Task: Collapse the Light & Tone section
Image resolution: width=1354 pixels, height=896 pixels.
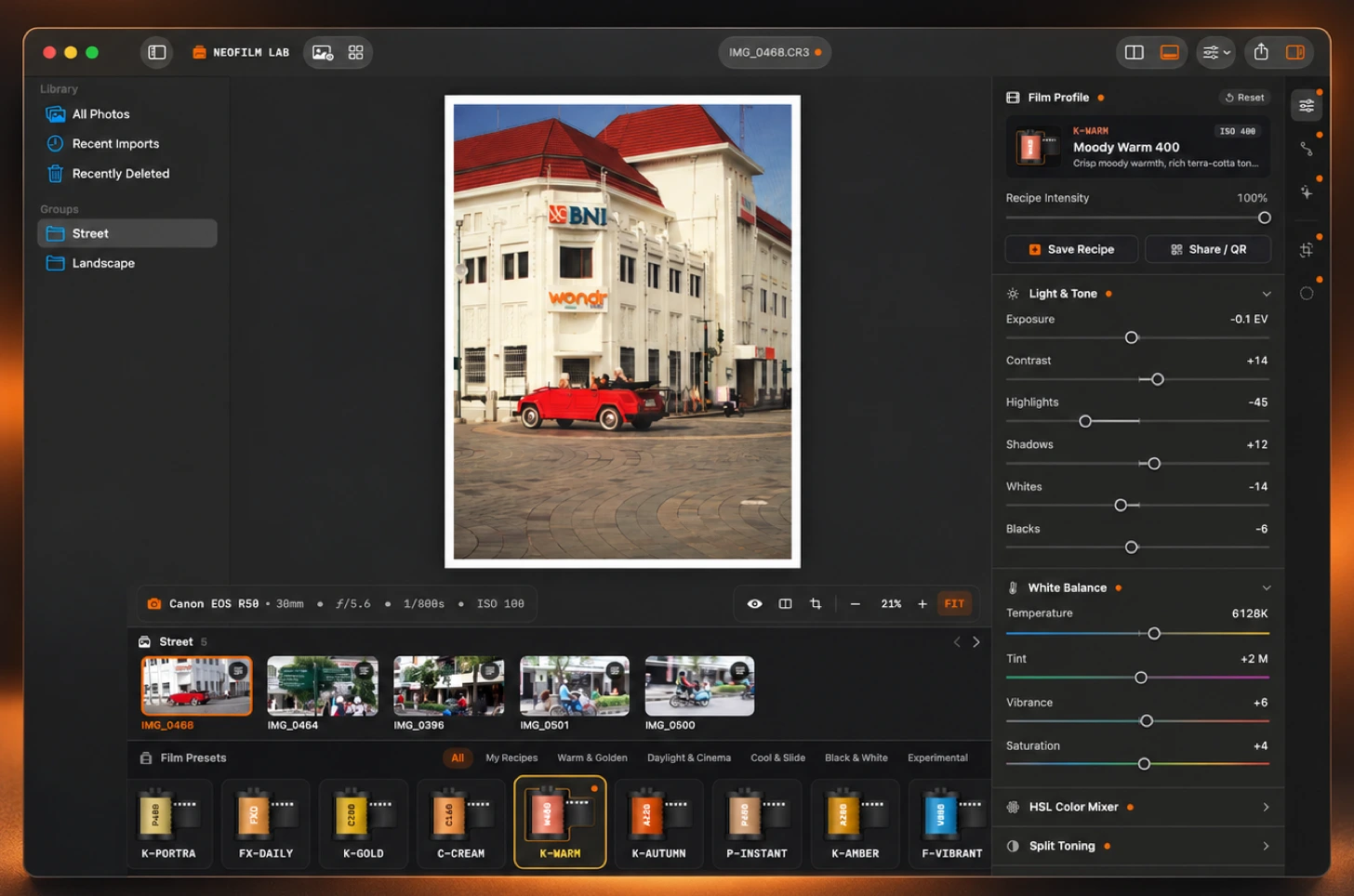Action: click(1266, 294)
